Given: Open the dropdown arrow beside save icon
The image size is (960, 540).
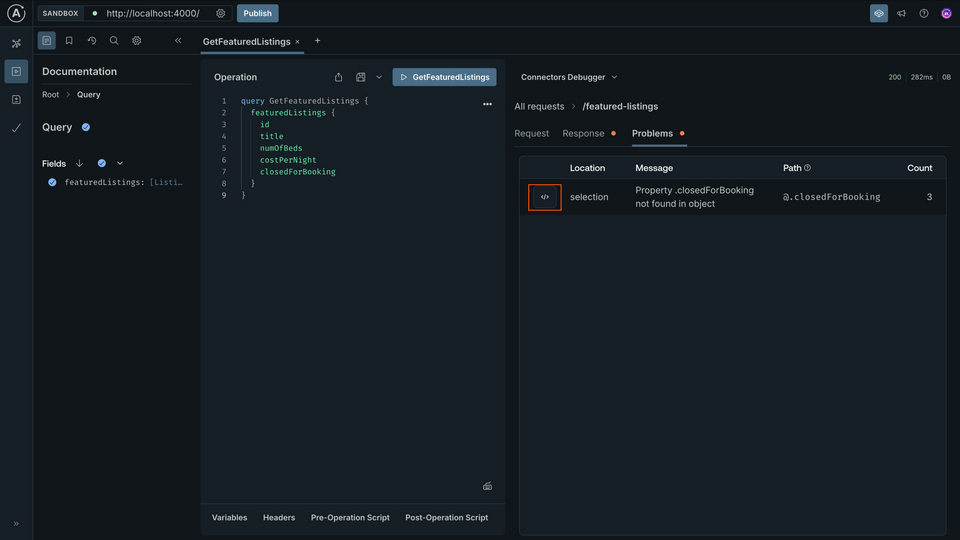Looking at the screenshot, I should click(x=379, y=77).
